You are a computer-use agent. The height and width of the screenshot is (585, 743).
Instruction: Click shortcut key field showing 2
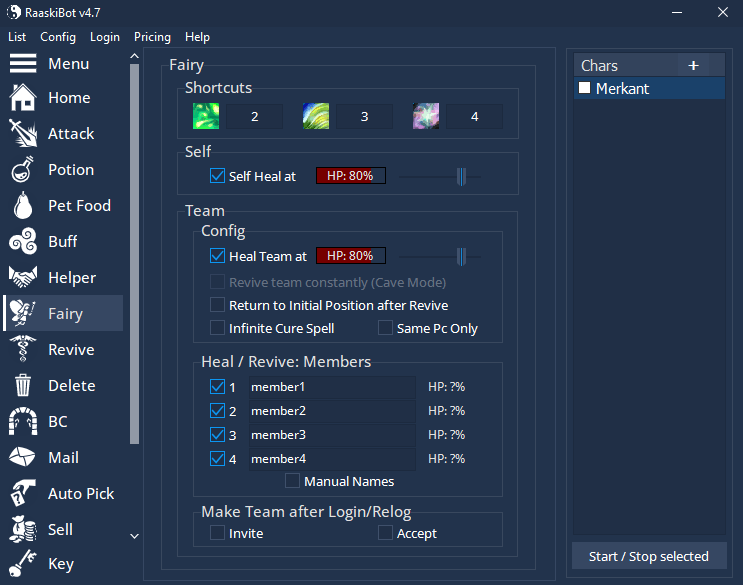tap(254, 117)
